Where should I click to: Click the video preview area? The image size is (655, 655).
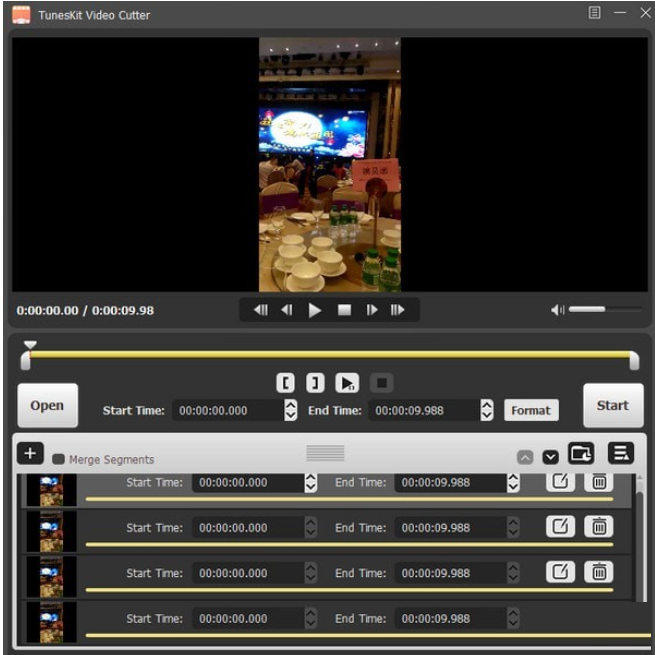(x=330, y=164)
